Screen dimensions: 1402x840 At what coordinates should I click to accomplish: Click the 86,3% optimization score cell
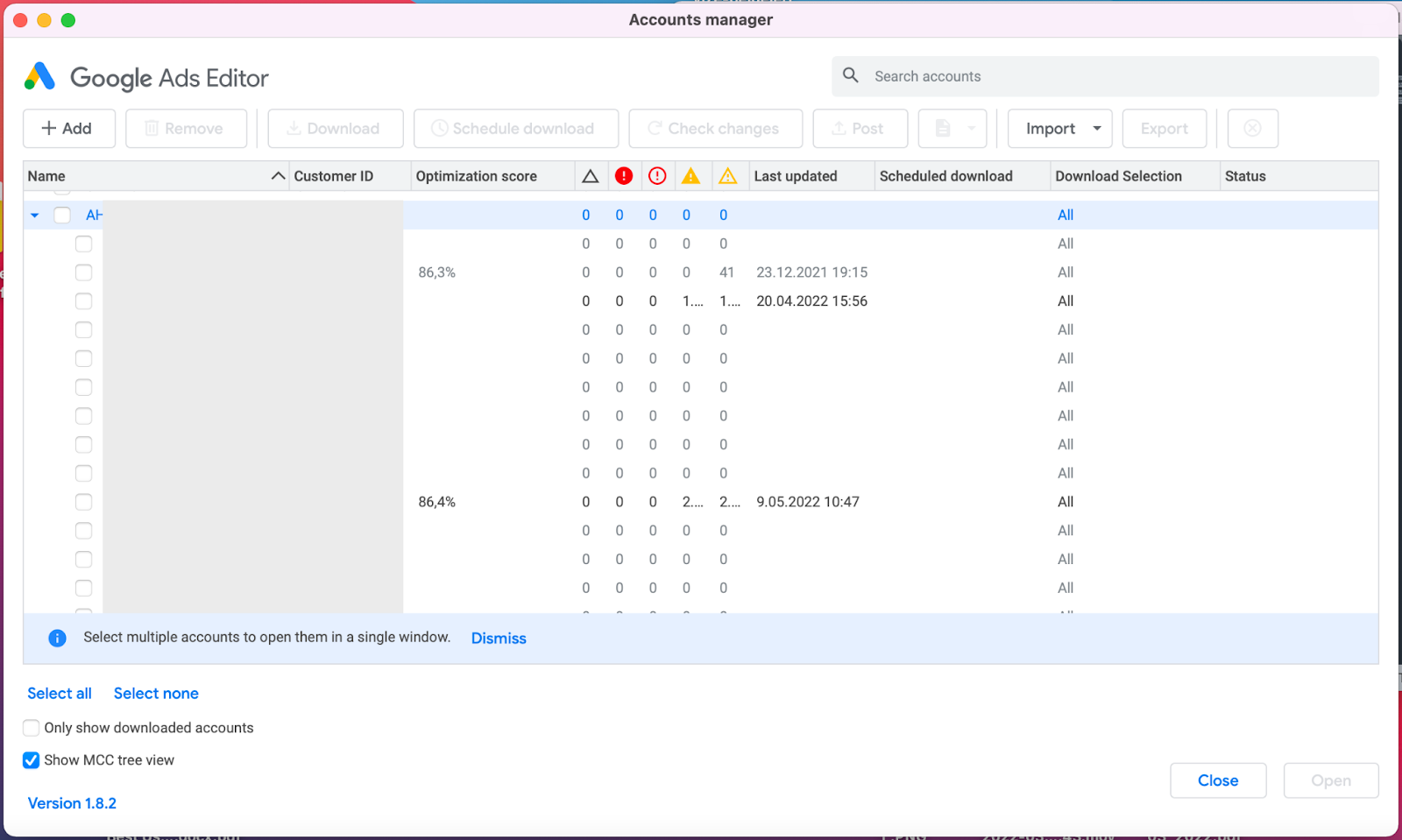[x=437, y=272]
